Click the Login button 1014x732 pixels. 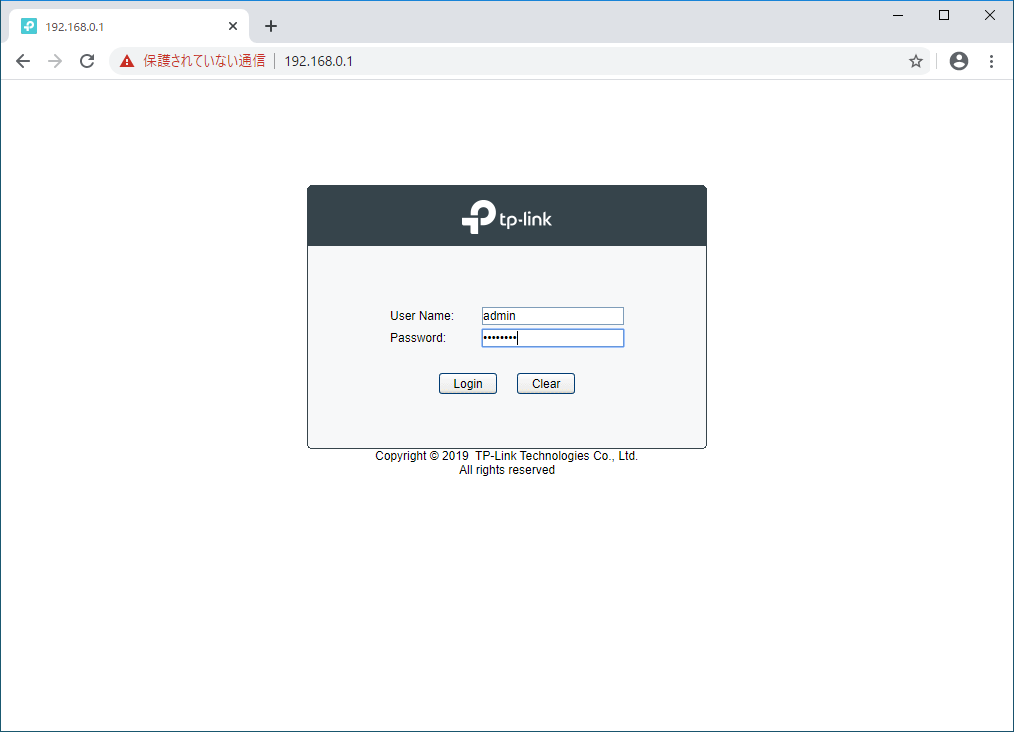[x=468, y=383]
